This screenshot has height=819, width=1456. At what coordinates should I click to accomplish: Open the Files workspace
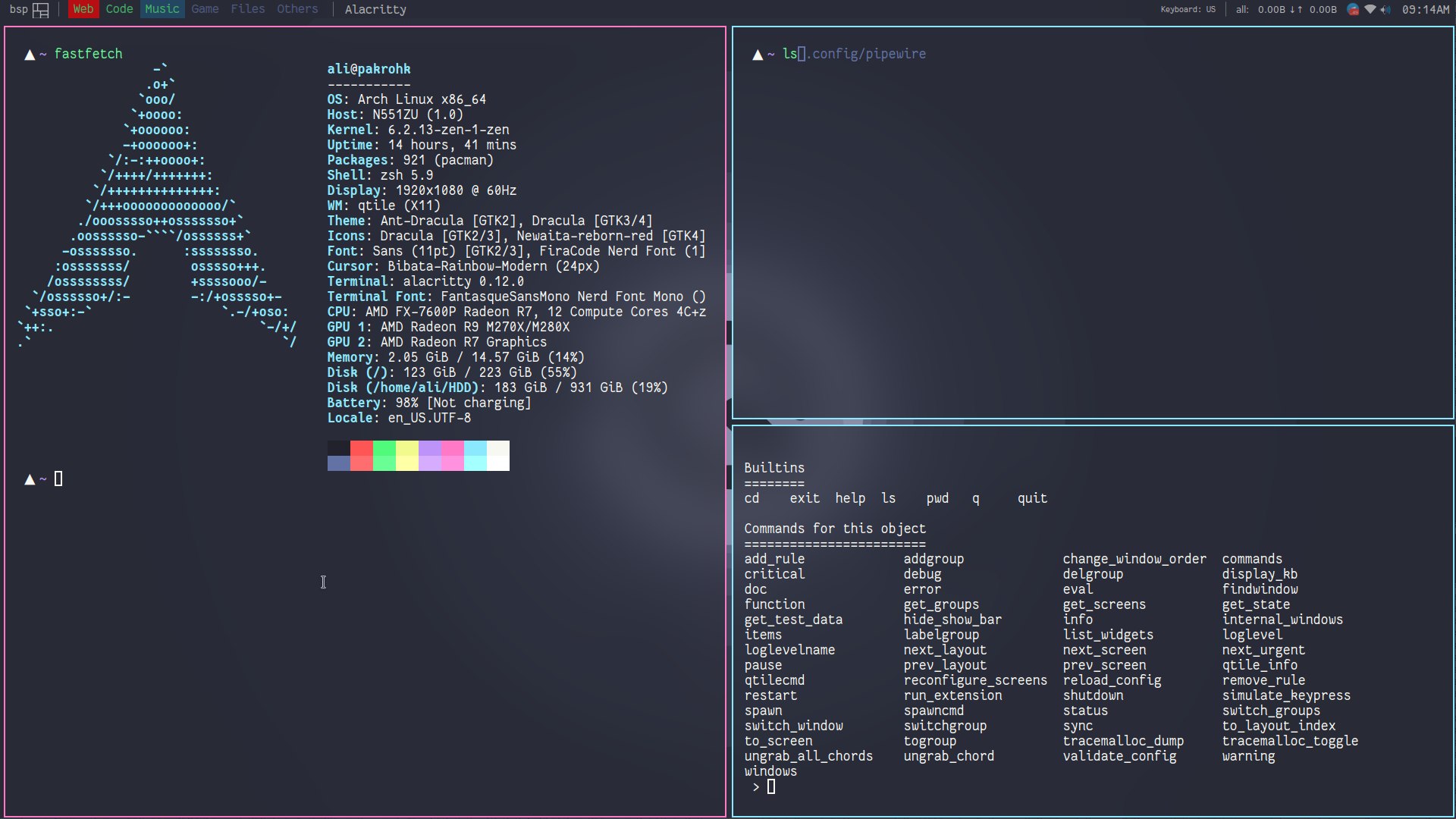248,9
